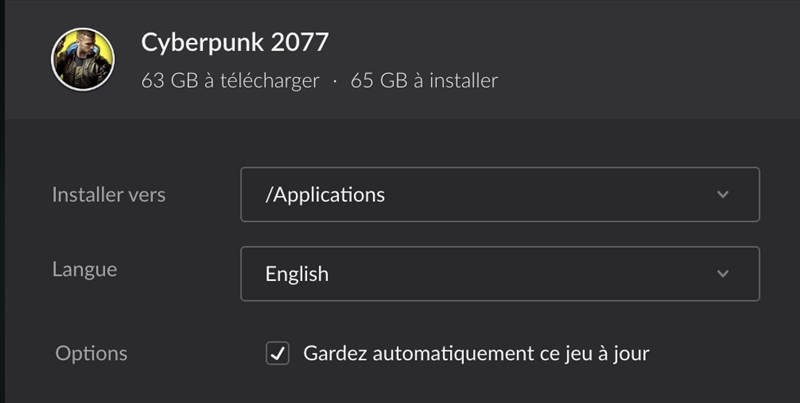
Task: Click the separator dot between the size values
Action: click(x=335, y=80)
